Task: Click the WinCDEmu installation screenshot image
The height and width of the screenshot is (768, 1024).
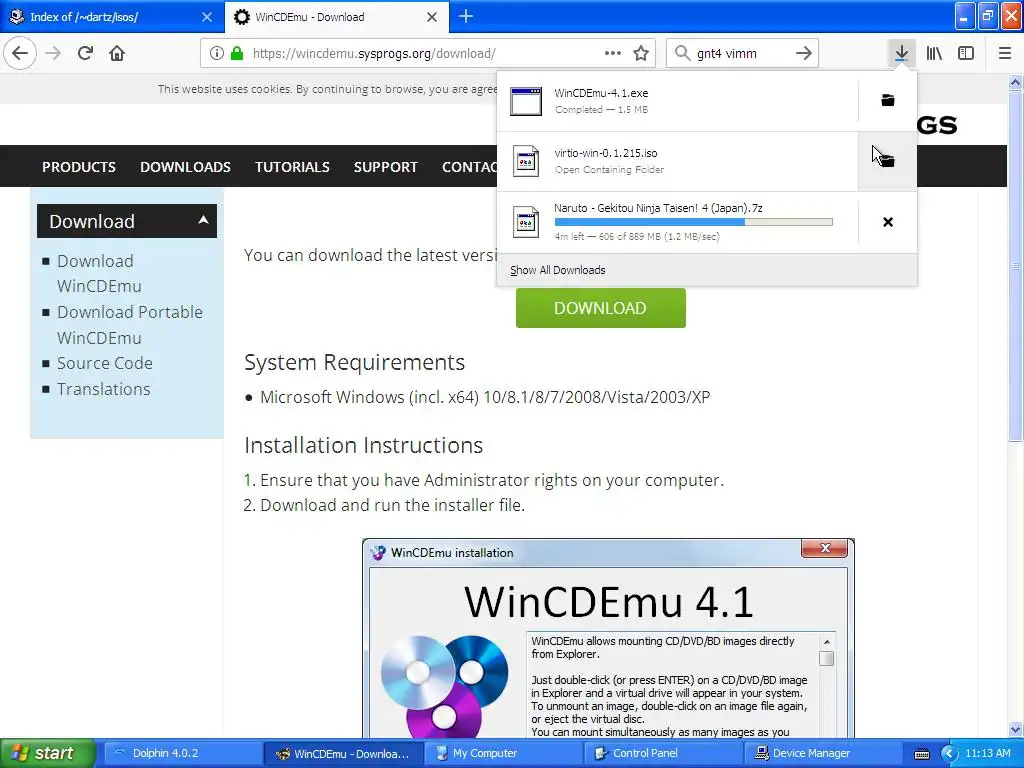Action: 608,638
